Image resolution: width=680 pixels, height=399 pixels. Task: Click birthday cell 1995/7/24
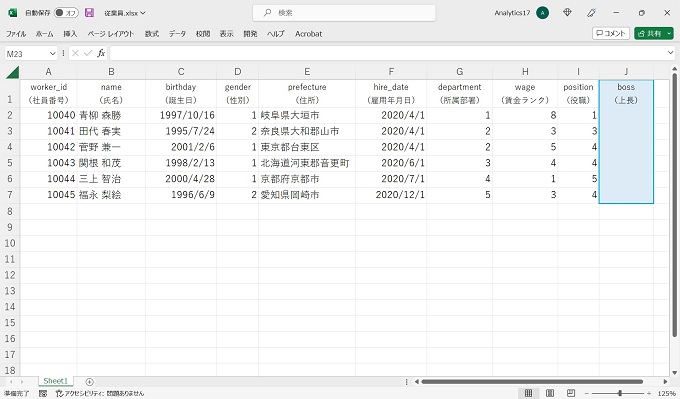click(181, 131)
